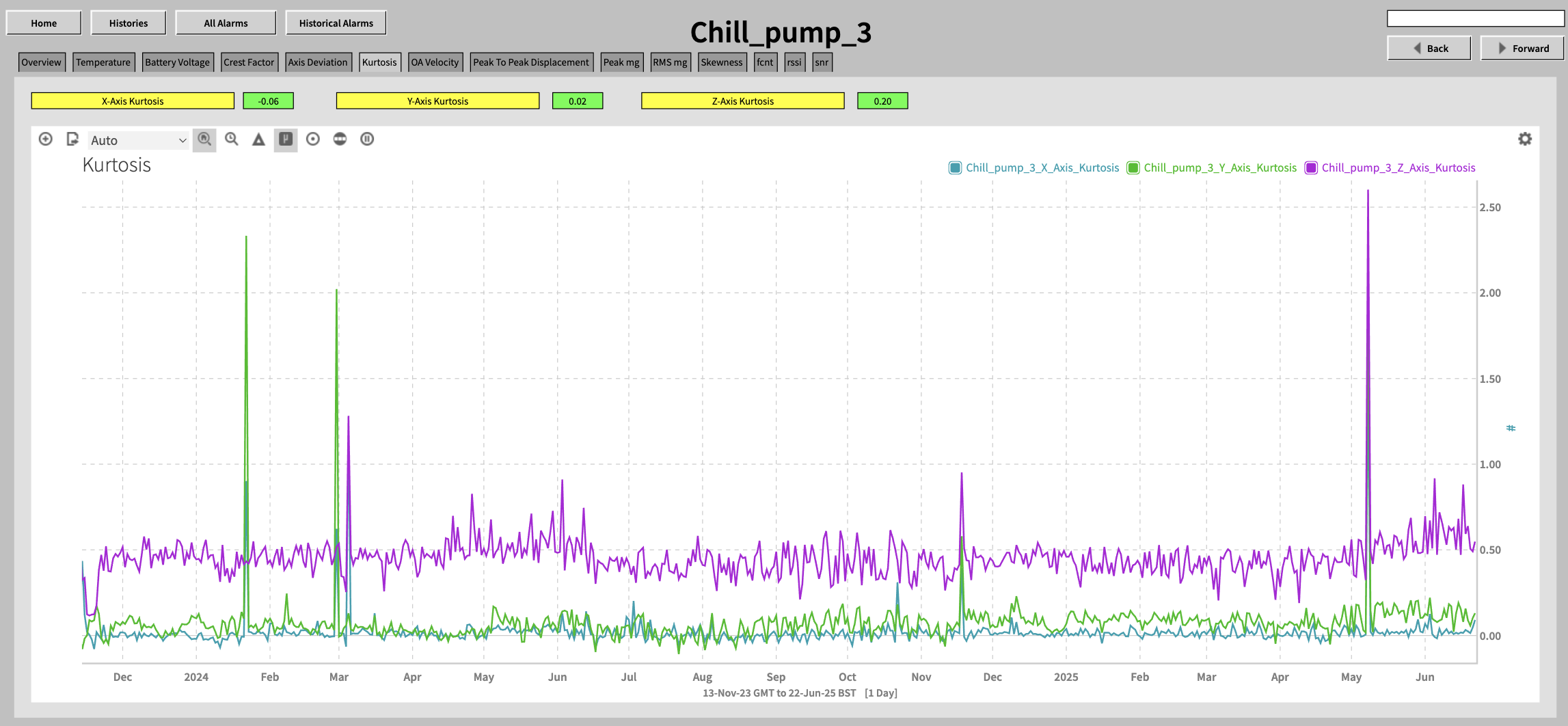This screenshot has width=1568, height=726.
Task: Click the X-Axis Kurtosis yellow label
Action: click(133, 101)
